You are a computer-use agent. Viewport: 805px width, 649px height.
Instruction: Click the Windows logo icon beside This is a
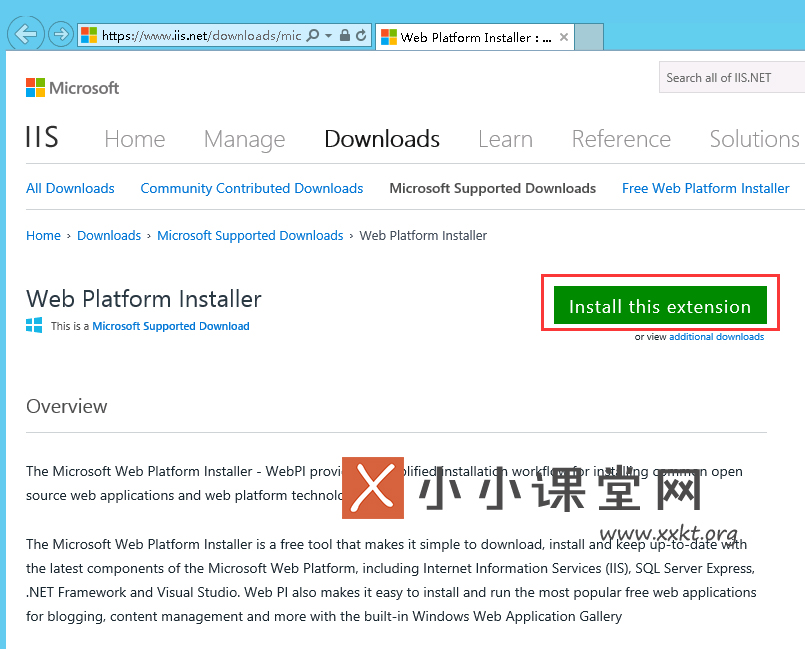[x=34, y=325]
